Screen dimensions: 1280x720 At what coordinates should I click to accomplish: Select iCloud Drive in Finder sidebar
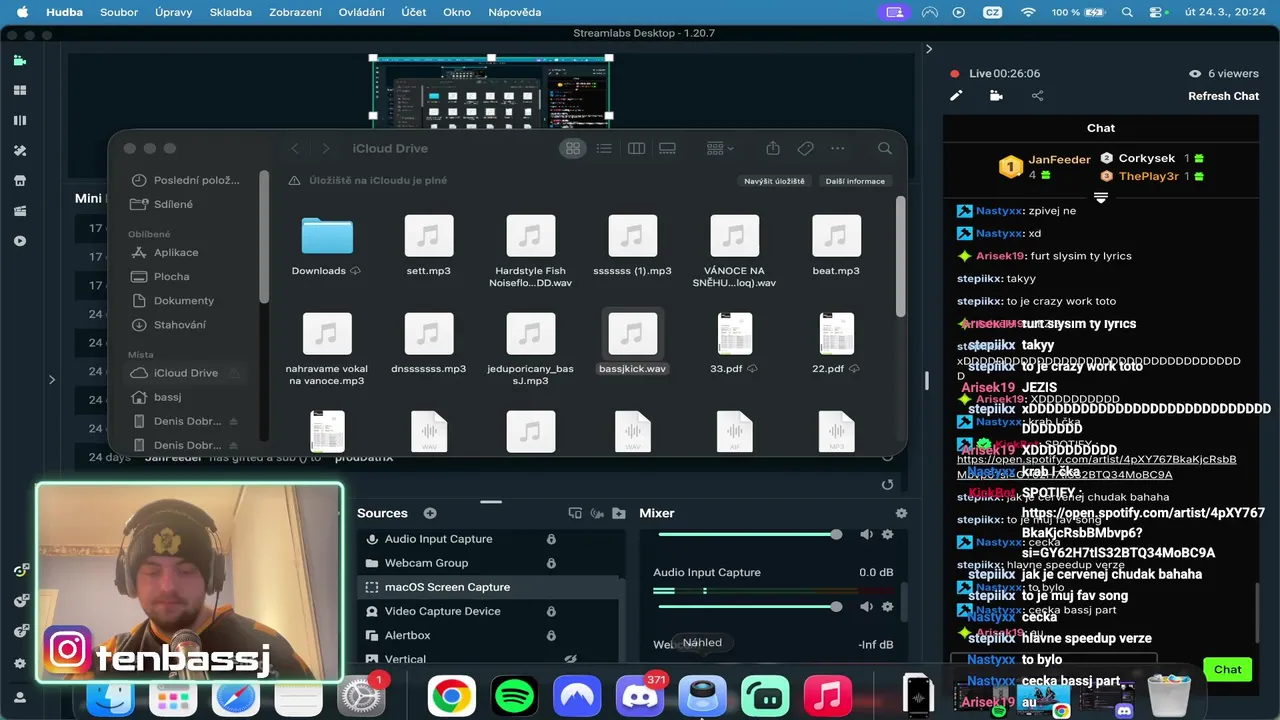point(187,373)
